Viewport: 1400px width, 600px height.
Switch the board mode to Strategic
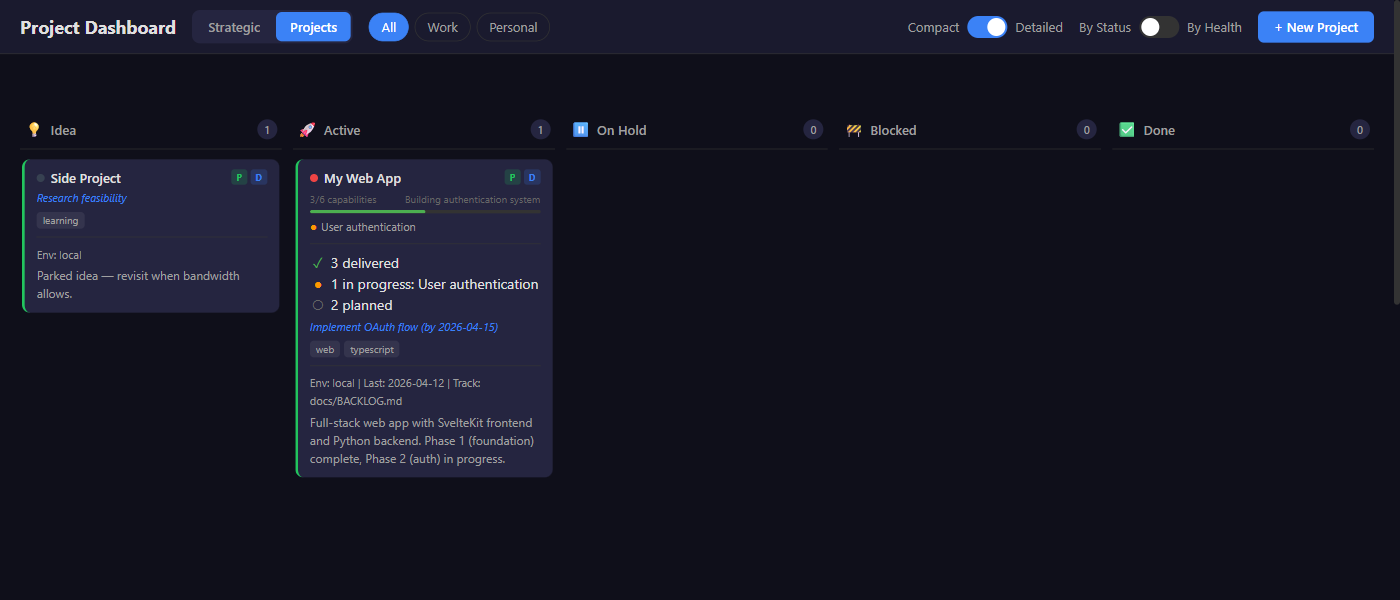234,27
